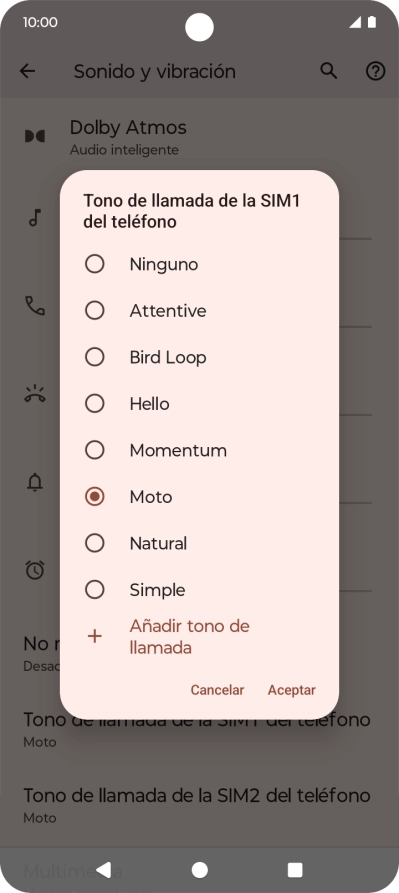Select the Attentive ringtone option
Screen dimensions: 399x893
click(x=199, y=311)
